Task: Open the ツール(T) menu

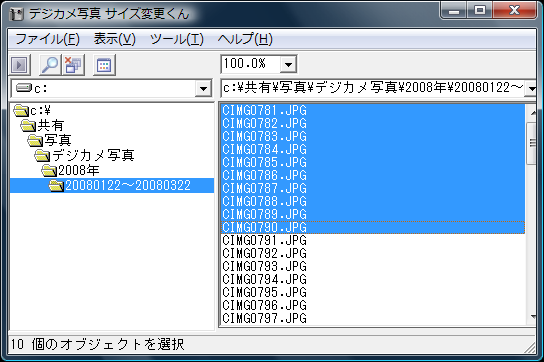Action: (x=177, y=39)
